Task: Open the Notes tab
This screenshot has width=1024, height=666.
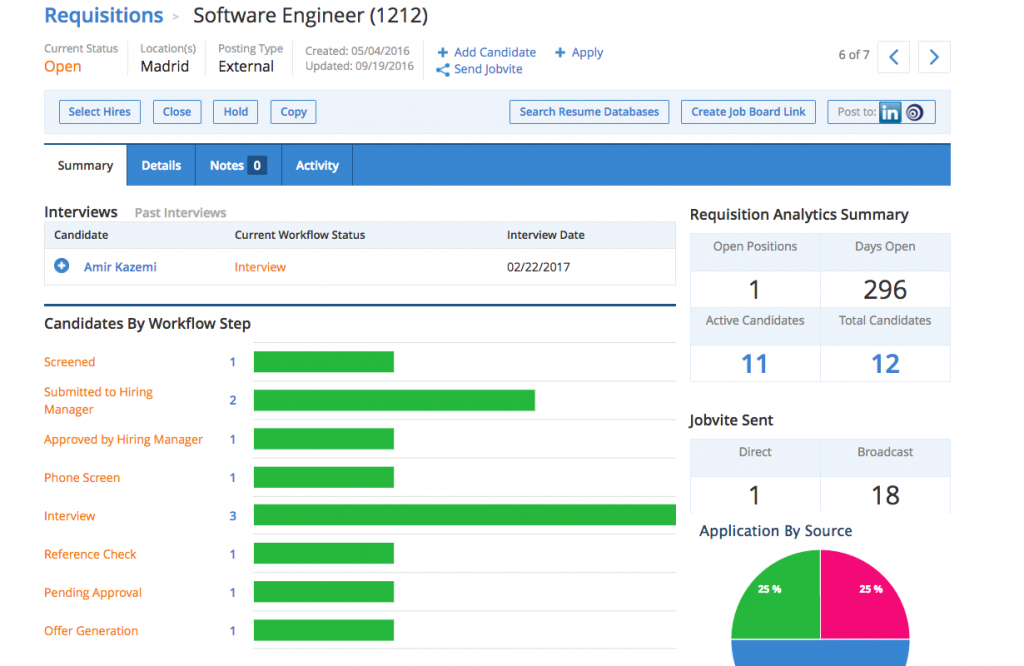Action: pos(238,165)
